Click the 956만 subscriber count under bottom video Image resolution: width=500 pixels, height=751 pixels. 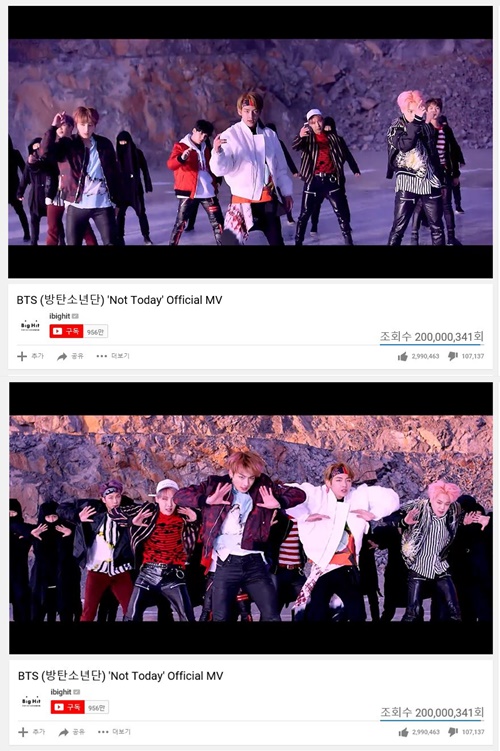(97, 707)
